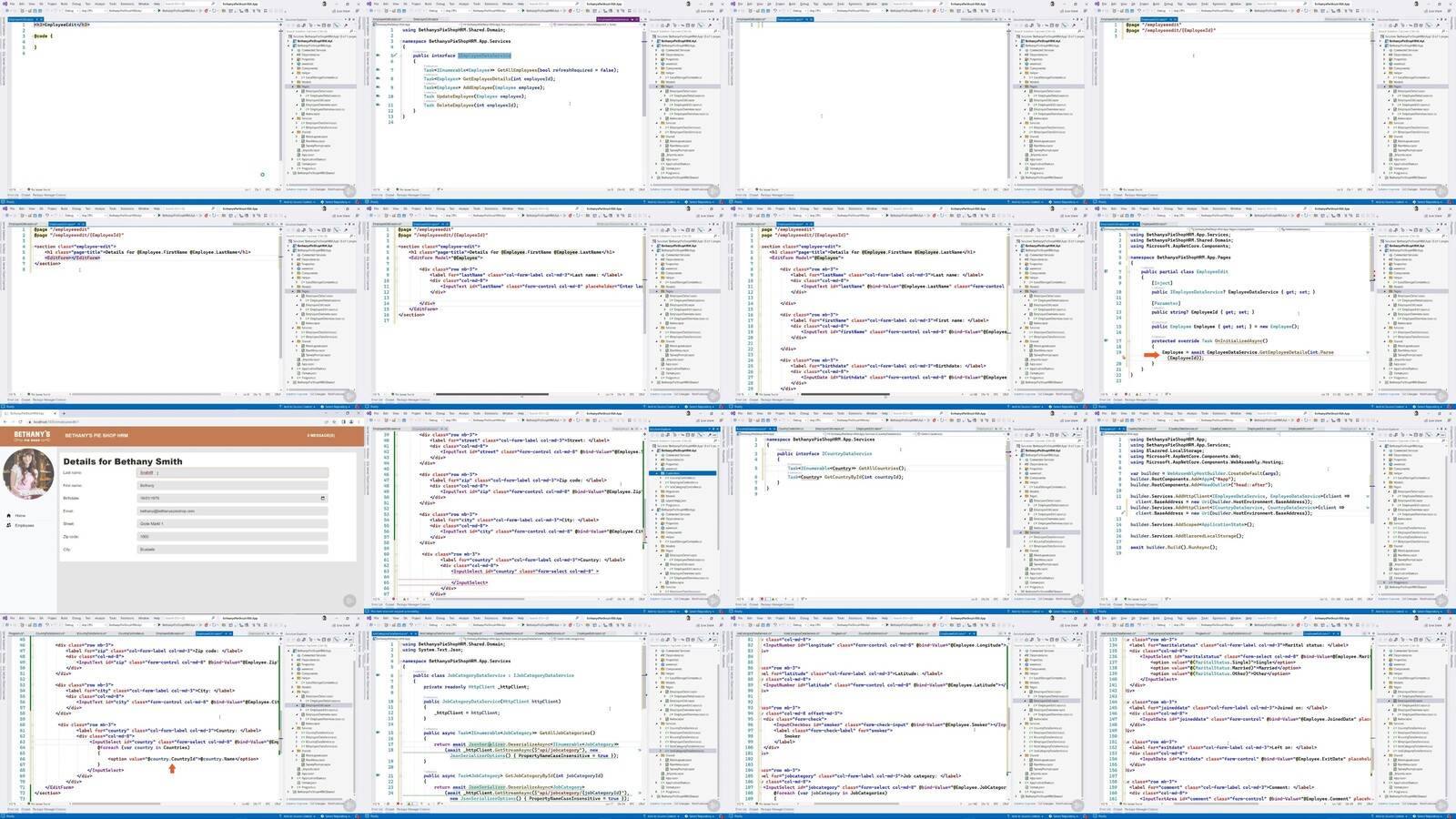In the JobCategoryDataService class window, click the green Start button
The height and width of the screenshot is (819, 1456).
pos(521,625)
